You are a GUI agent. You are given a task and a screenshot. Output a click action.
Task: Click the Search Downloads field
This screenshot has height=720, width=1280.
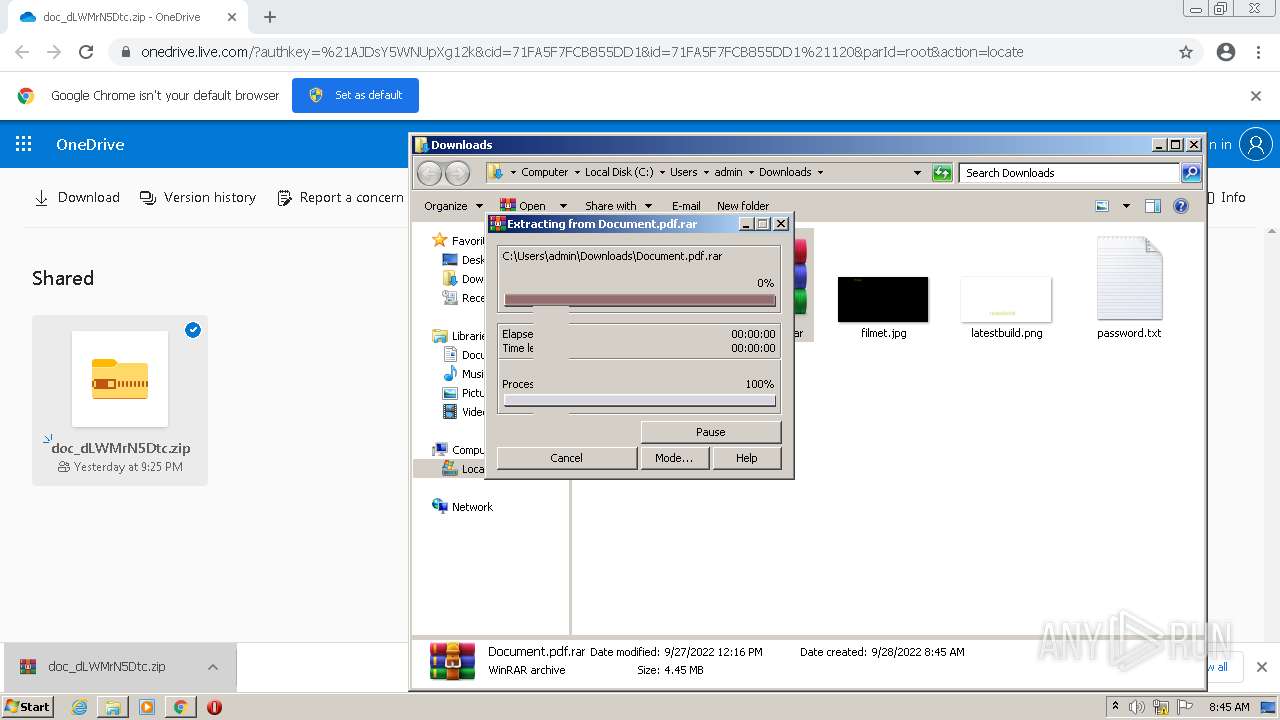1069,173
